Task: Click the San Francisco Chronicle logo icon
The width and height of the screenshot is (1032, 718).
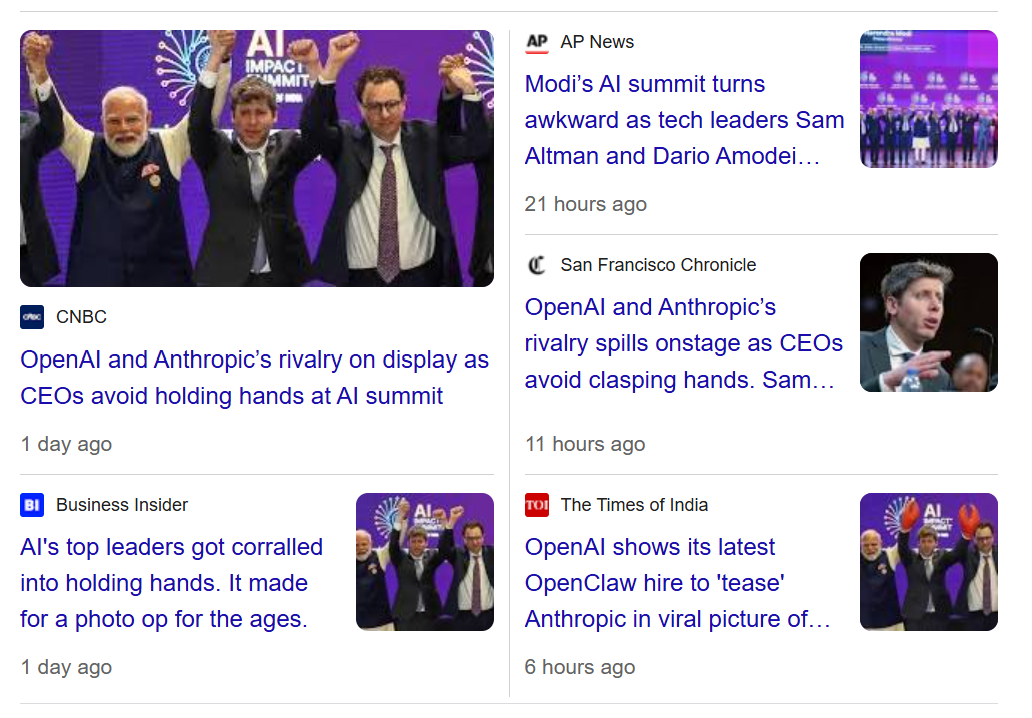Action: pyautogui.click(x=537, y=265)
